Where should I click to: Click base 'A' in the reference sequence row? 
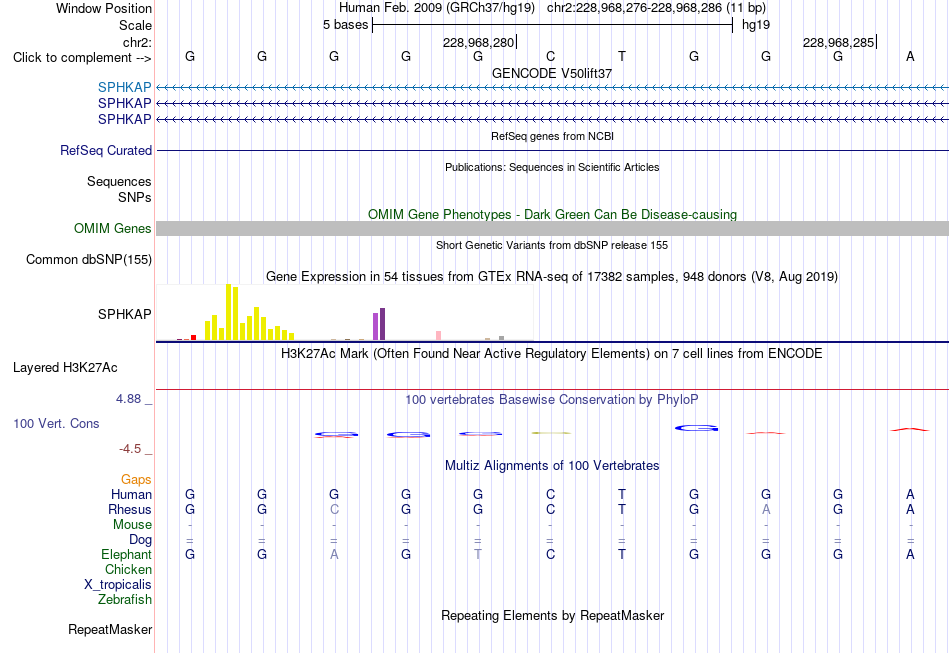point(910,56)
